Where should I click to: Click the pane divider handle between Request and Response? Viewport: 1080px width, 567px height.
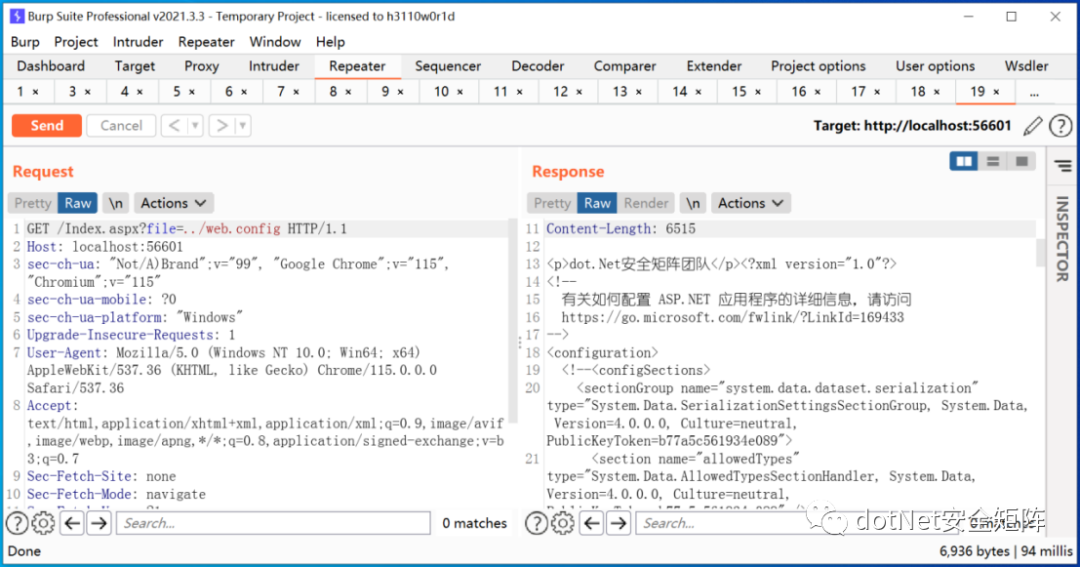coord(520,342)
